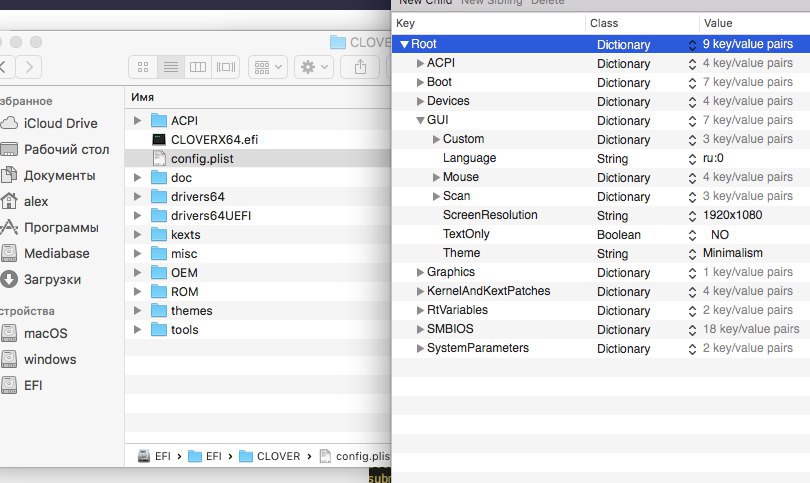Open class stepper for Theme row
Screen dimensions: 810x483
pyautogui.click(x=692, y=254)
